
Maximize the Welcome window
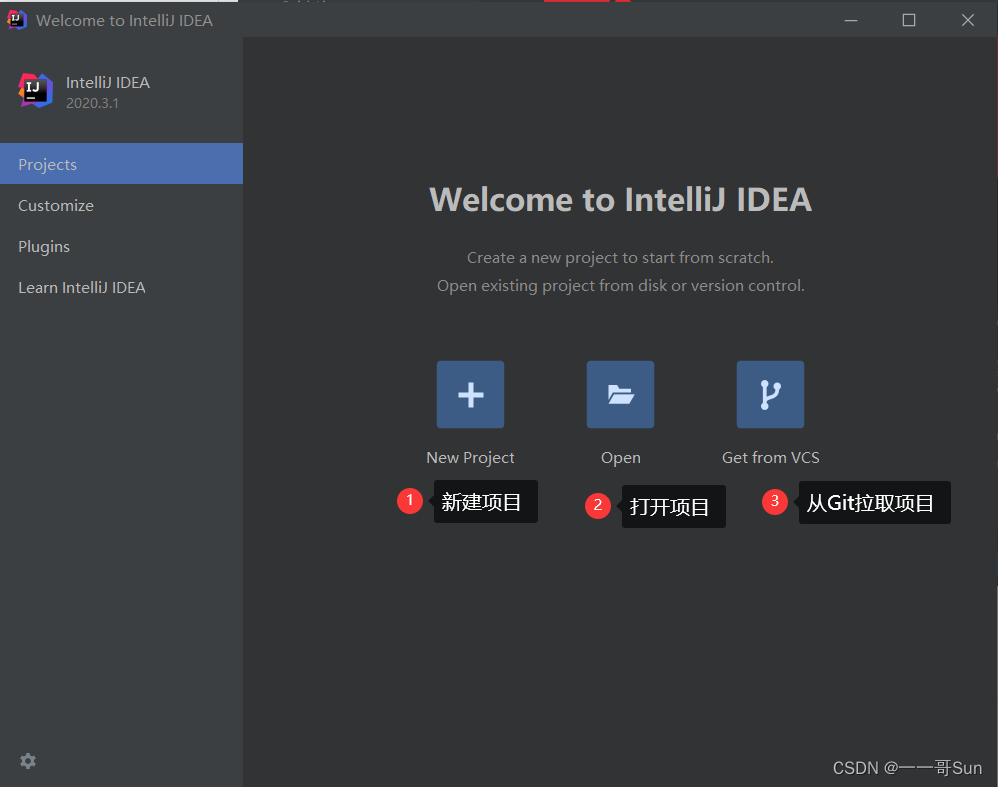[x=909, y=20]
